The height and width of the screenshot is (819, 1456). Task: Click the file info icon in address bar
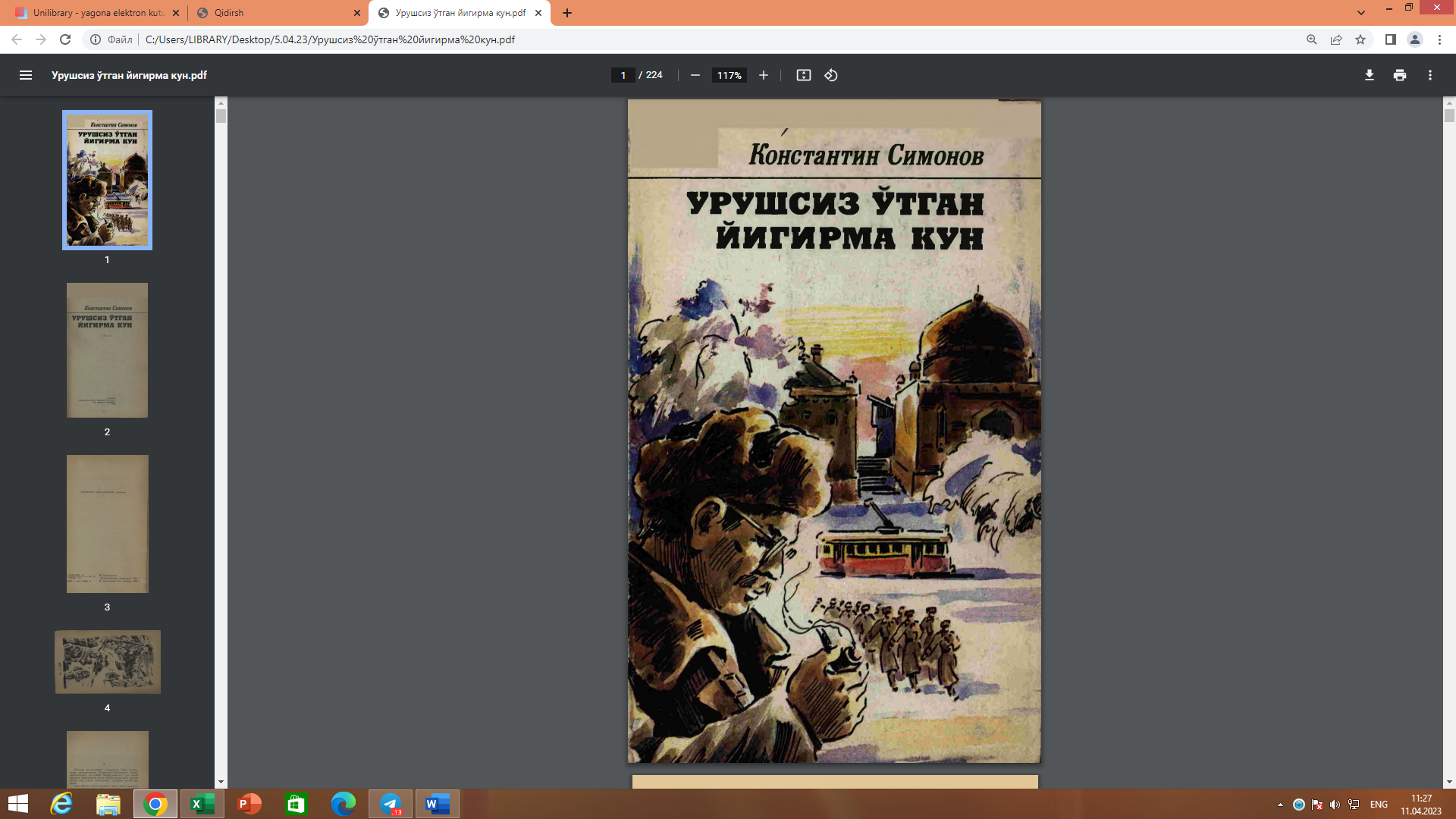pyautogui.click(x=96, y=39)
